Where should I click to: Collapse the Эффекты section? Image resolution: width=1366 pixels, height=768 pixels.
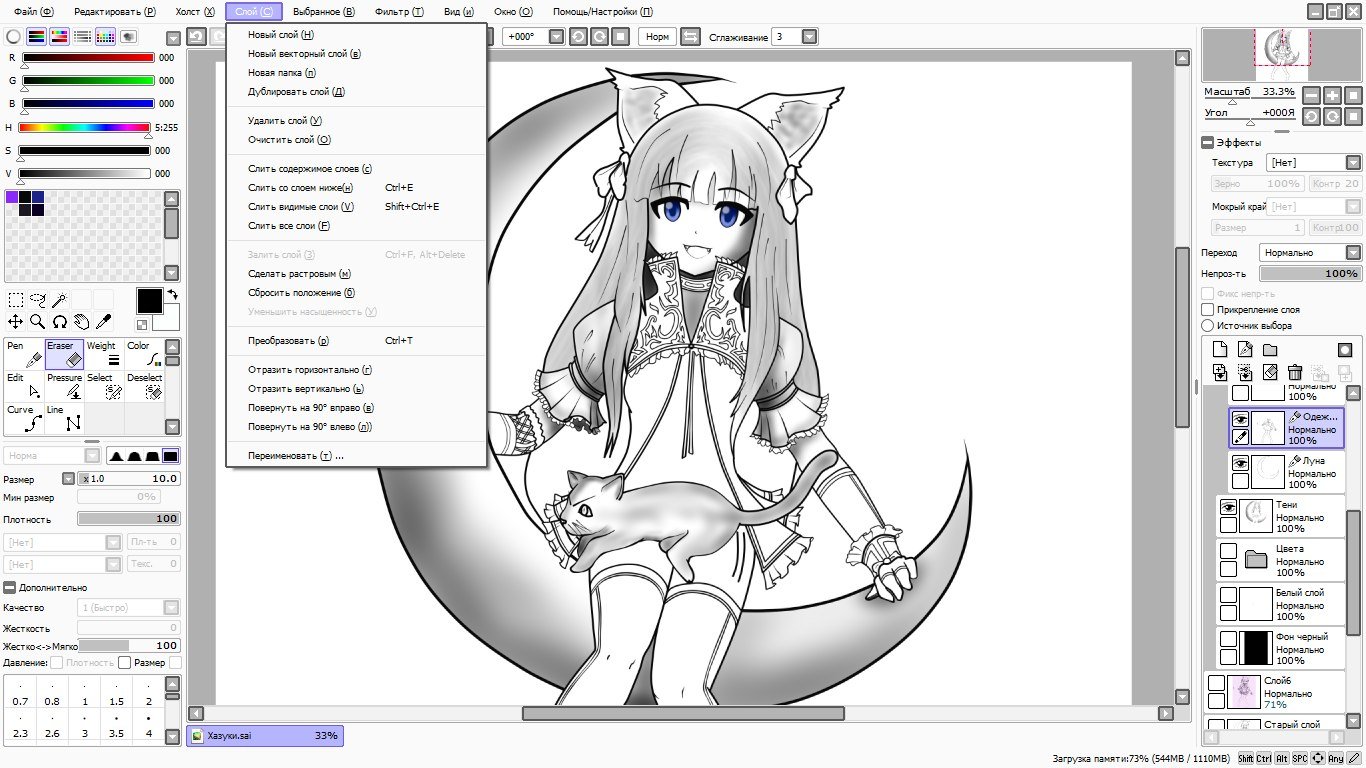tap(1208, 143)
